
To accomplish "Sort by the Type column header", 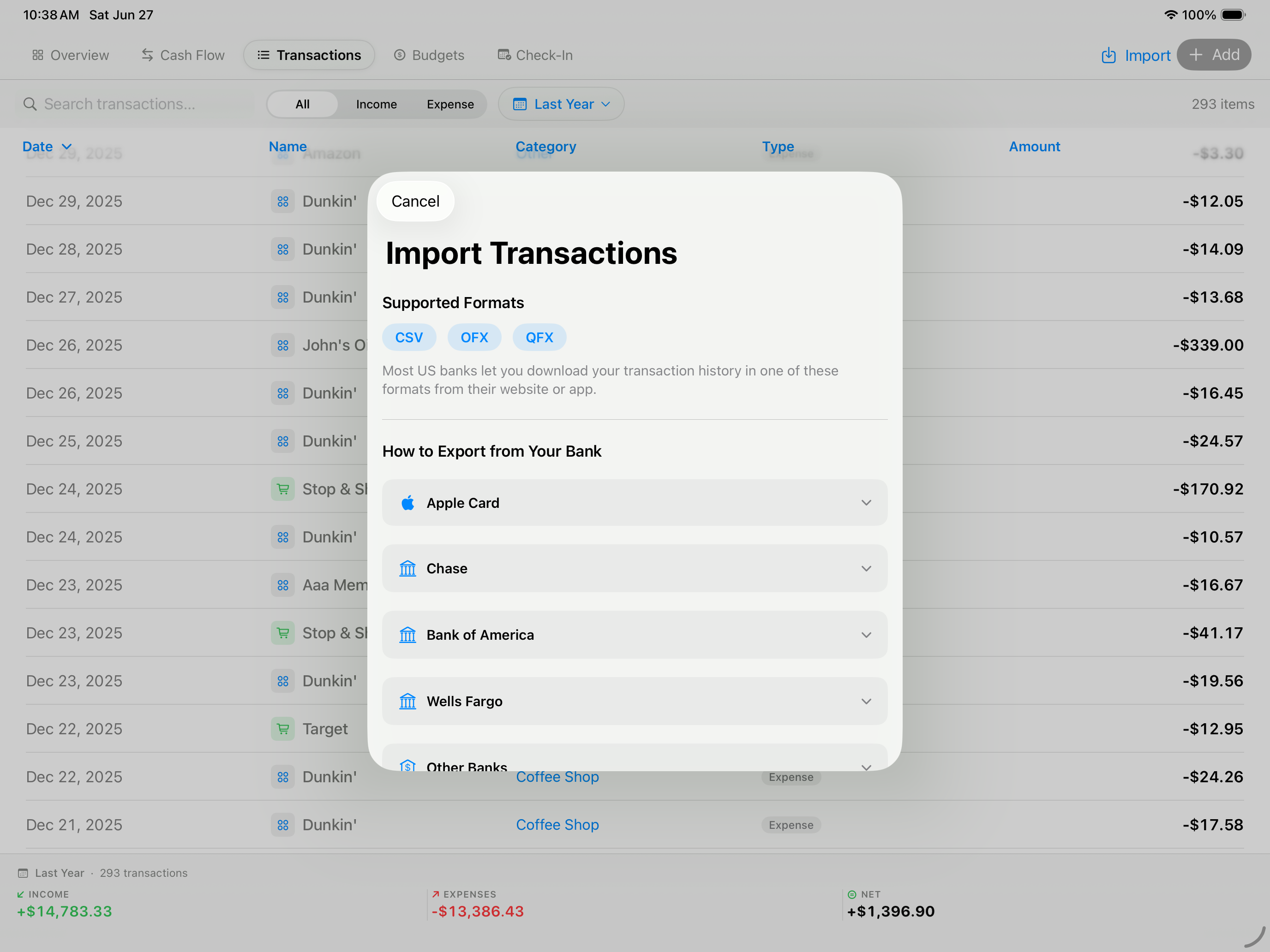I will point(778,146).
